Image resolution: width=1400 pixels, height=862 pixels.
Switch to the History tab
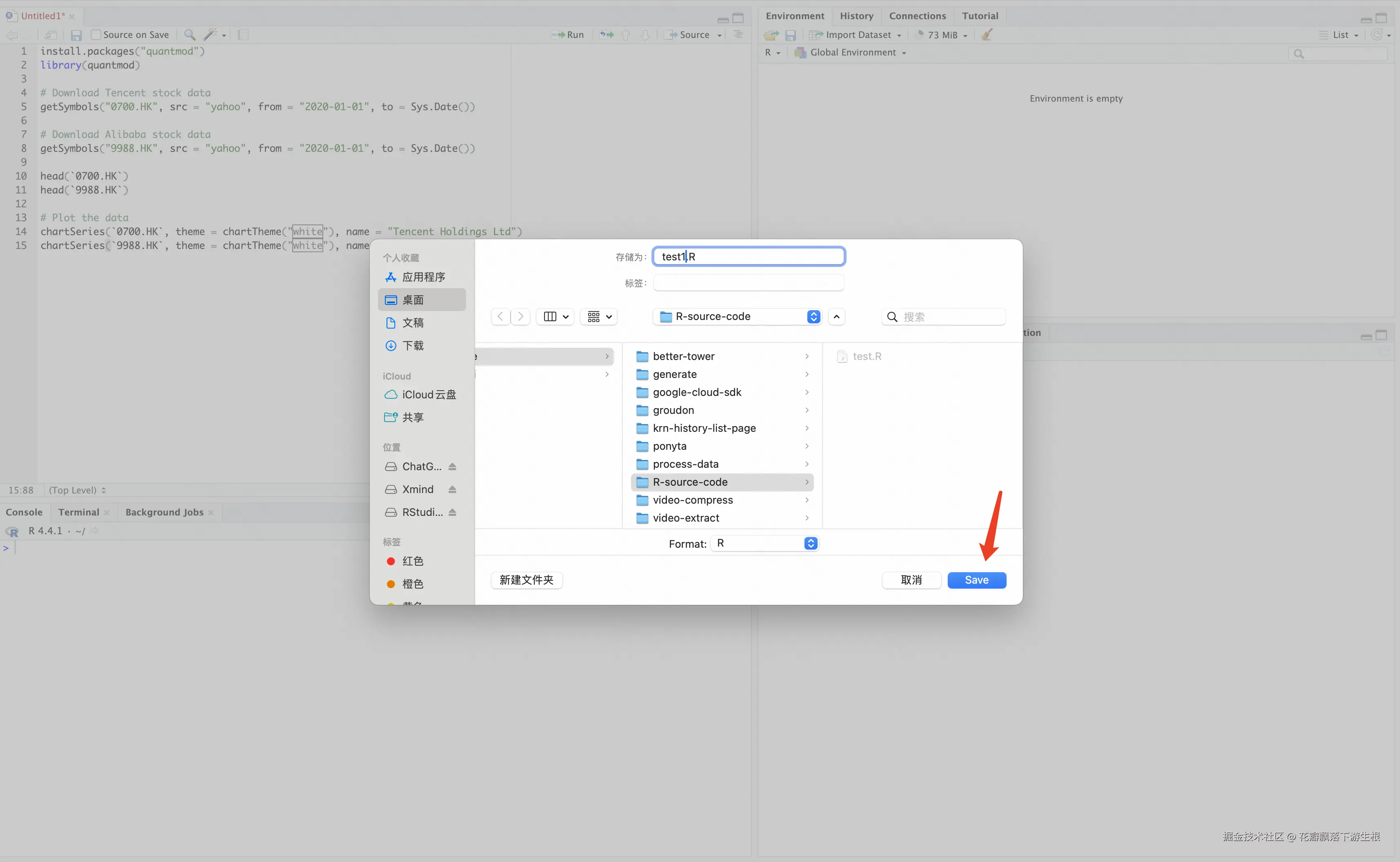856,16
